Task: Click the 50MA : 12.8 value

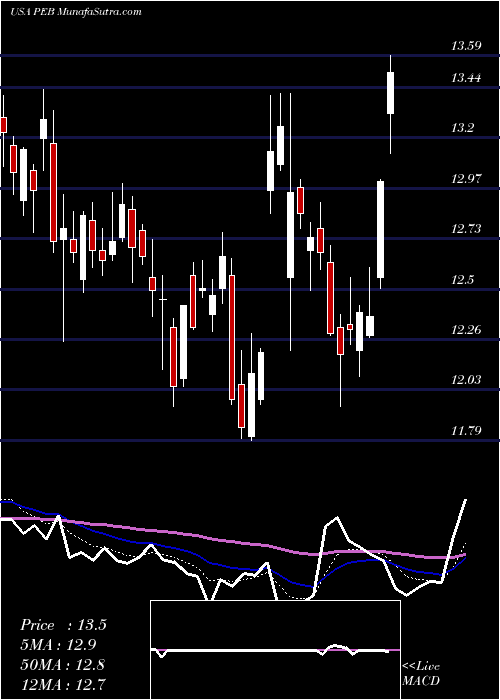Action: coord(62,664)
